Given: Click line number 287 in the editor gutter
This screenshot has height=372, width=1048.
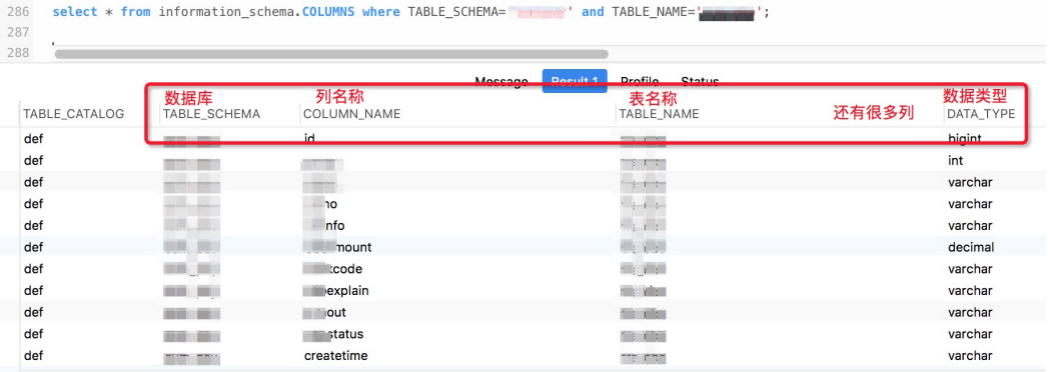Looking at the screenshot, I should [x=17, y=32].
